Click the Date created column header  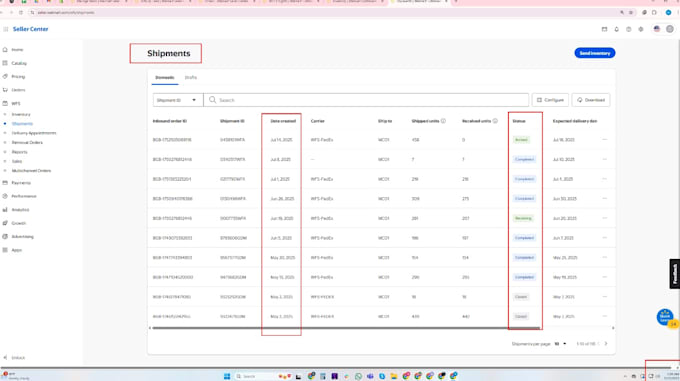tap(283, 121)
